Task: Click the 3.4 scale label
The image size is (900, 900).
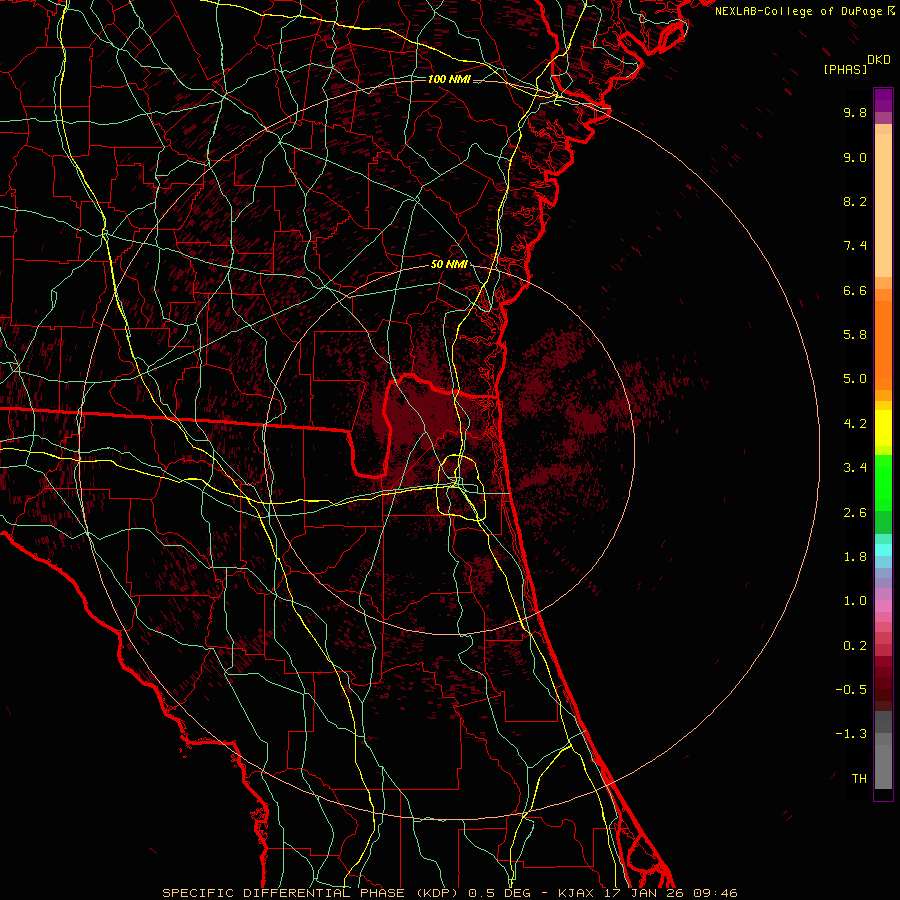Action: point(855,468)
